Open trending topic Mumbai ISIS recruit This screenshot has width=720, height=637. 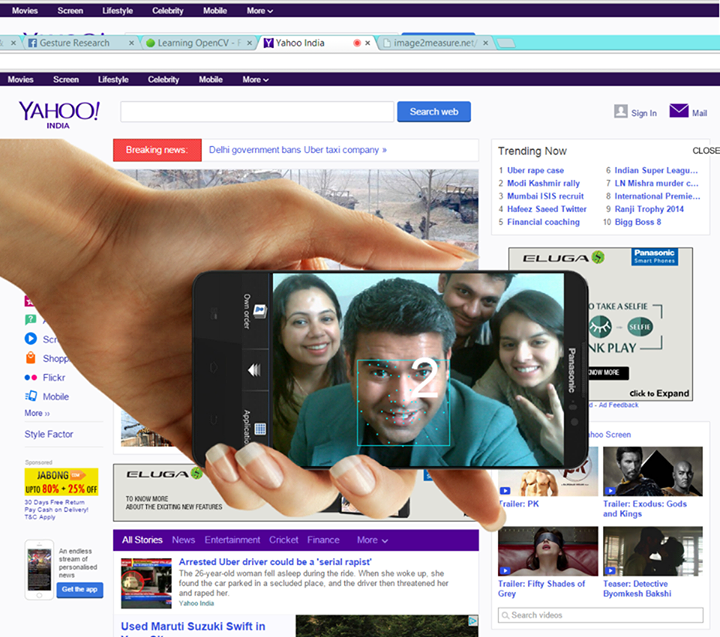(x=546, y=196)
